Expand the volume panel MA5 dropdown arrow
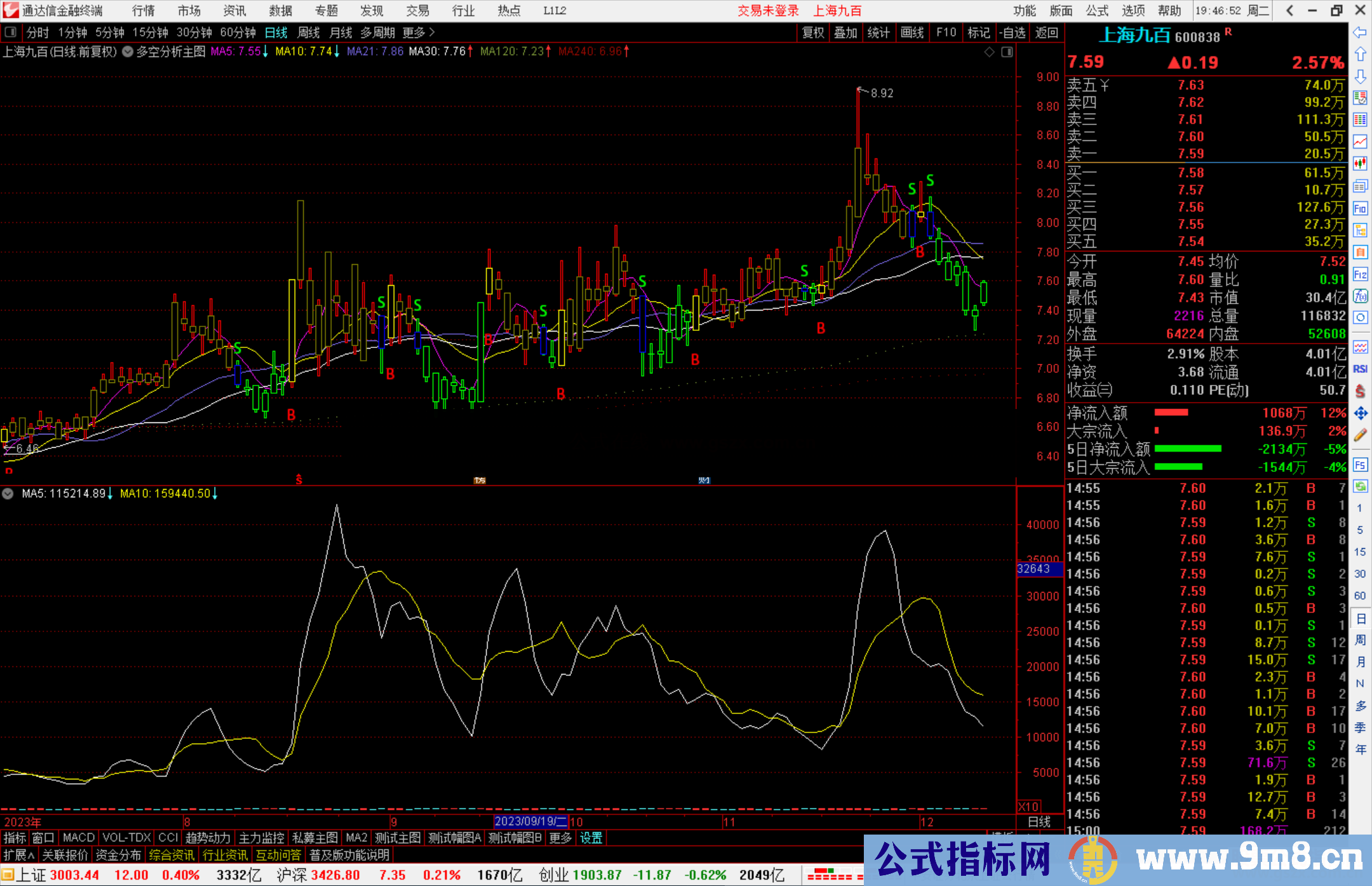The width and height of the screenshot is (1372, 886). pyautogui.click(x=8, y=493)
